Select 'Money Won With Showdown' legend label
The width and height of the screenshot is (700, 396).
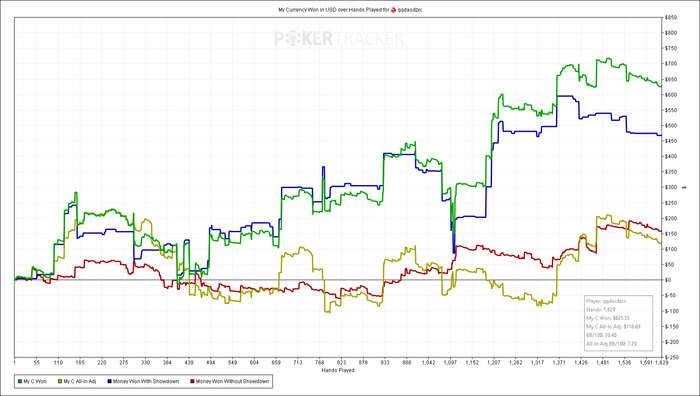[x=146, y=381]
